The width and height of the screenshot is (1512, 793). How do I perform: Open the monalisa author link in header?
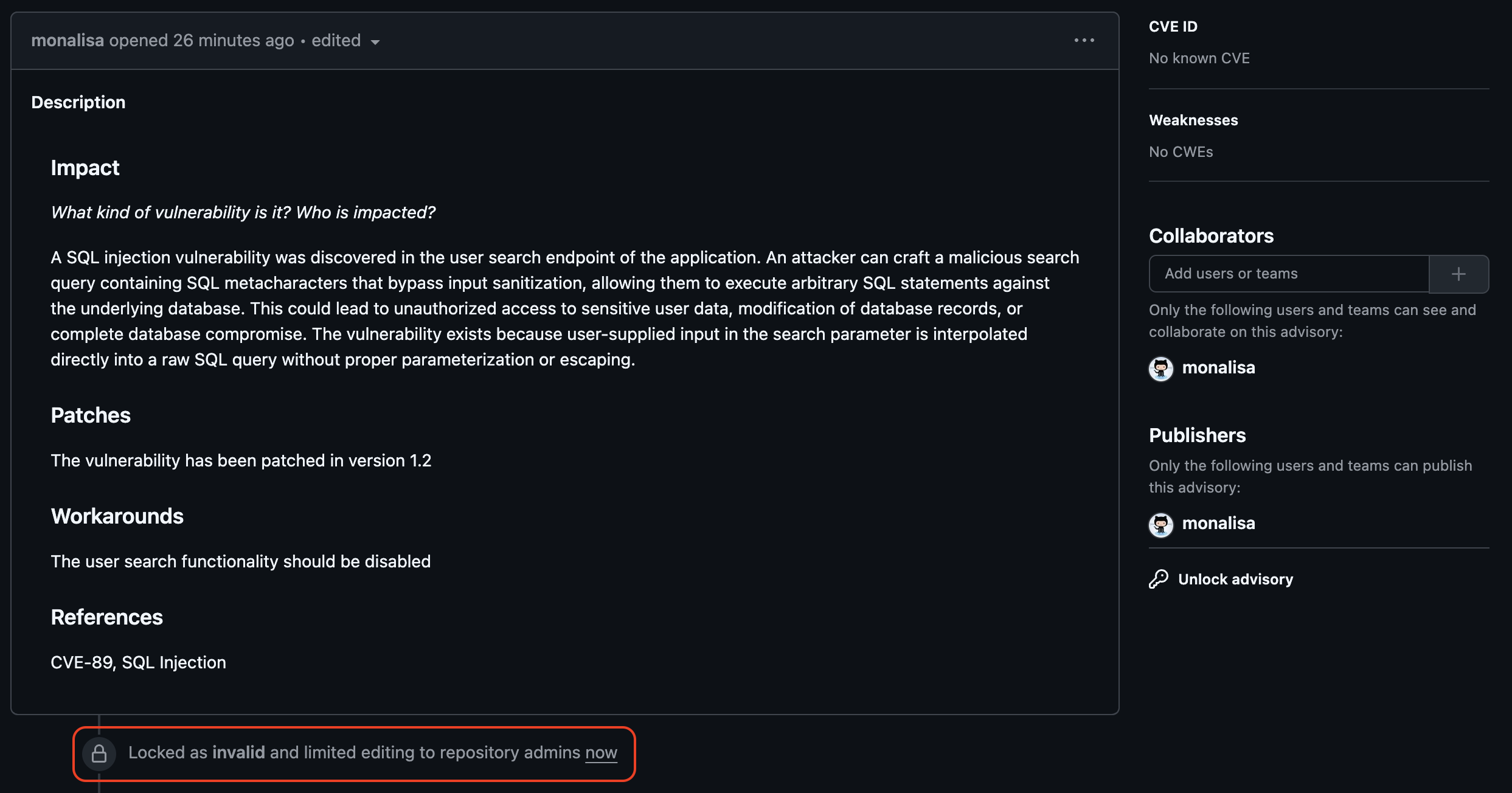coord(68,41)
